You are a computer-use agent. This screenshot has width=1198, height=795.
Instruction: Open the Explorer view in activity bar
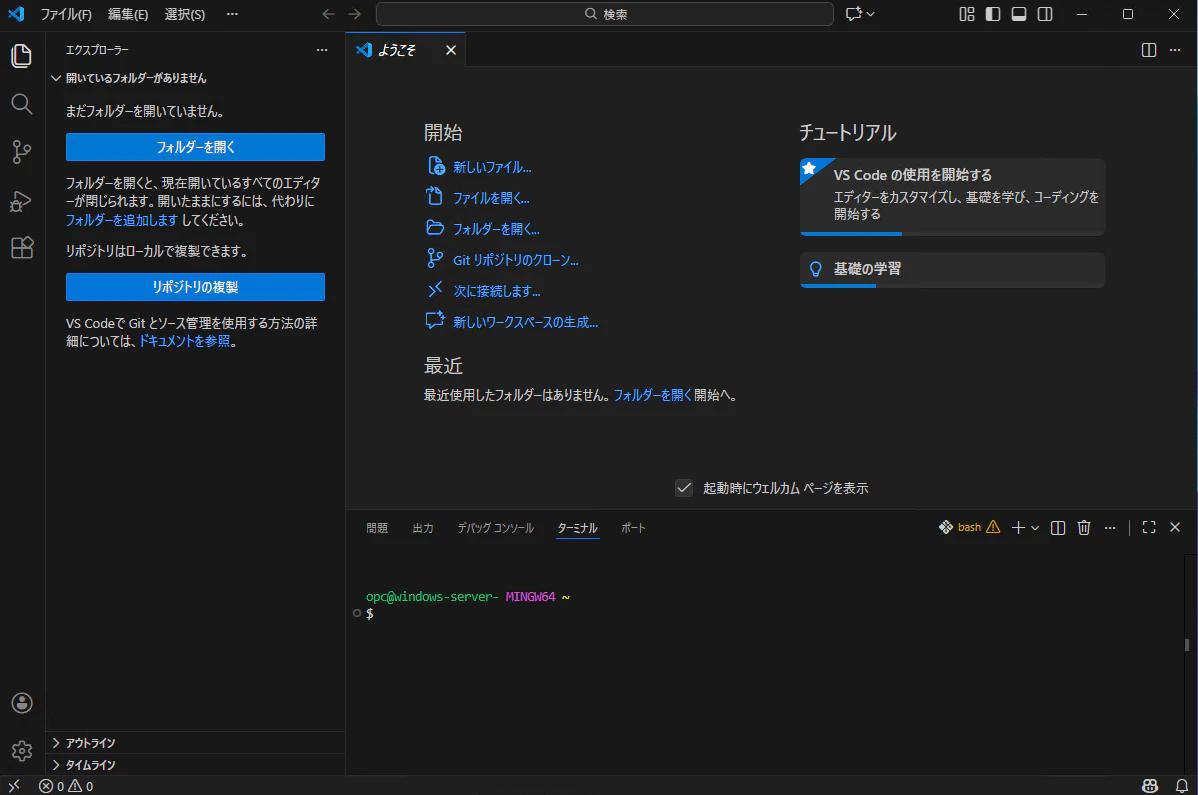(22, 56)
